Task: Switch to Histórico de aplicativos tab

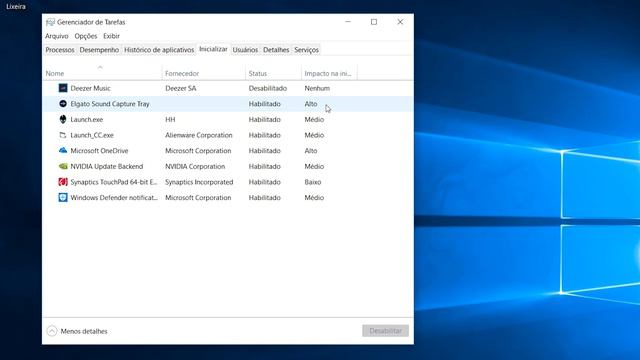Action: point(159,50)
